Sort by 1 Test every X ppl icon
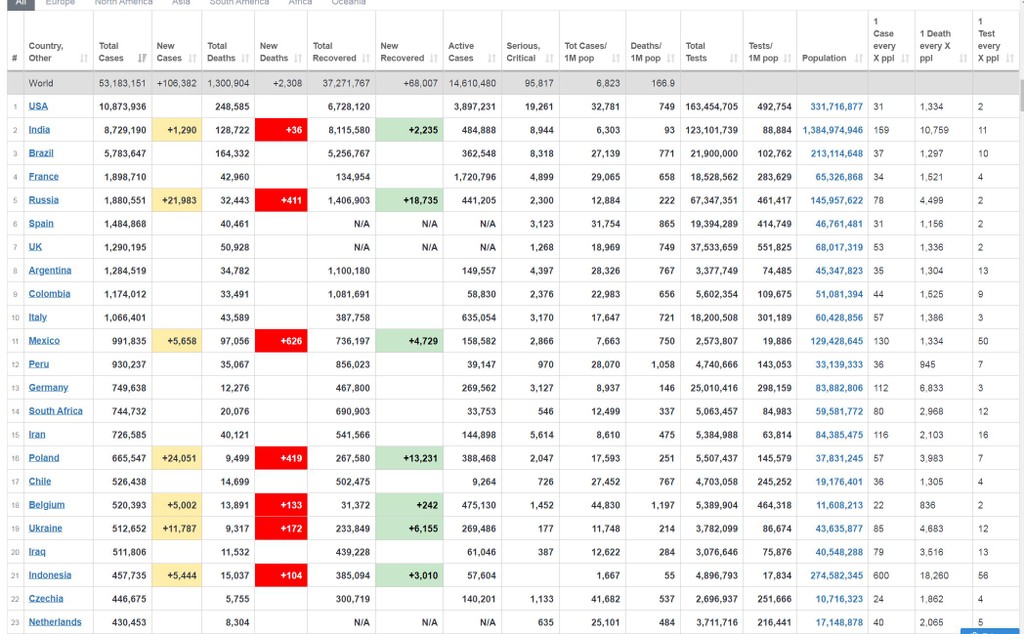1024x634 pixels. coord(1010,59)
